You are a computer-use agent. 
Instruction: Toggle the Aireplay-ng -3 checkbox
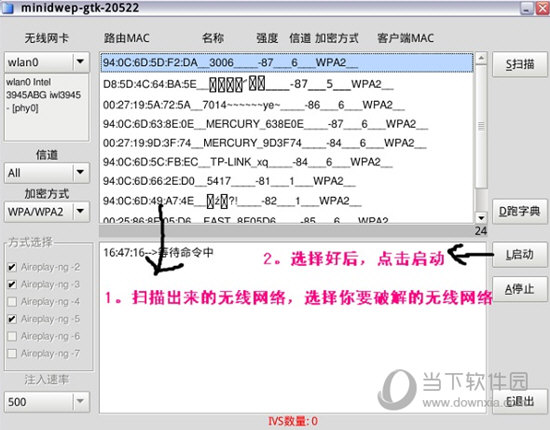(x=12, y=284)
